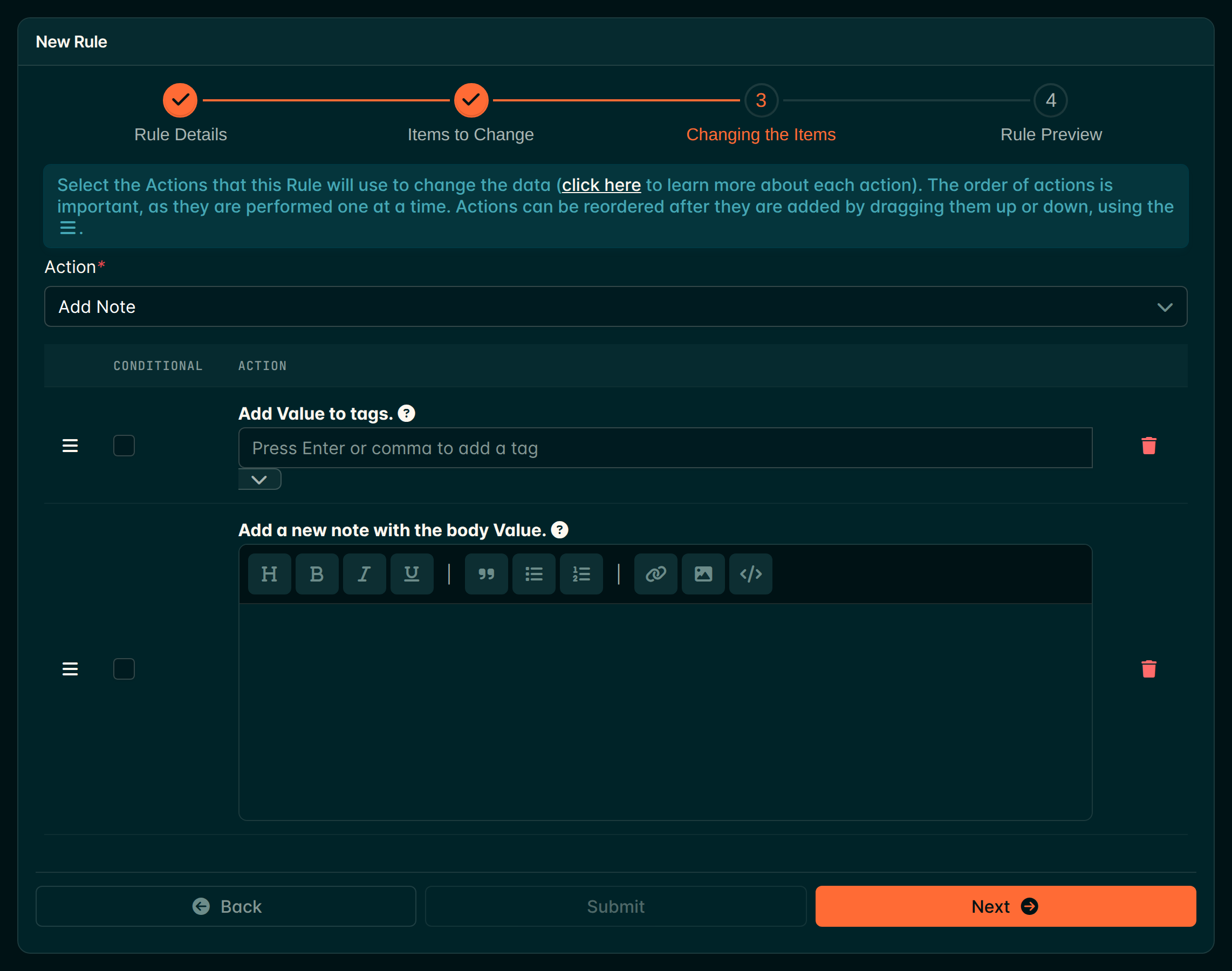Focus the tags input field

coord(665,448)
